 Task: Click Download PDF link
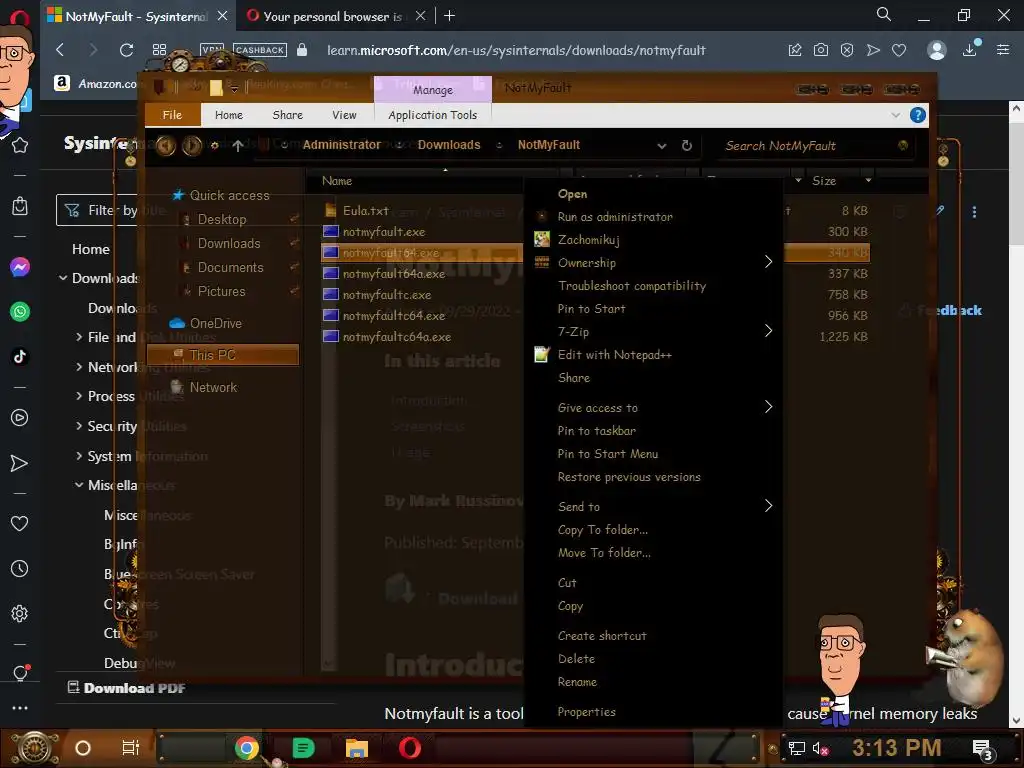click(127, 688)
